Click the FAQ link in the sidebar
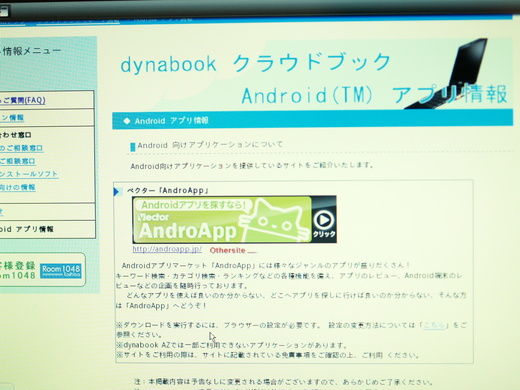 tap(23, 100)
